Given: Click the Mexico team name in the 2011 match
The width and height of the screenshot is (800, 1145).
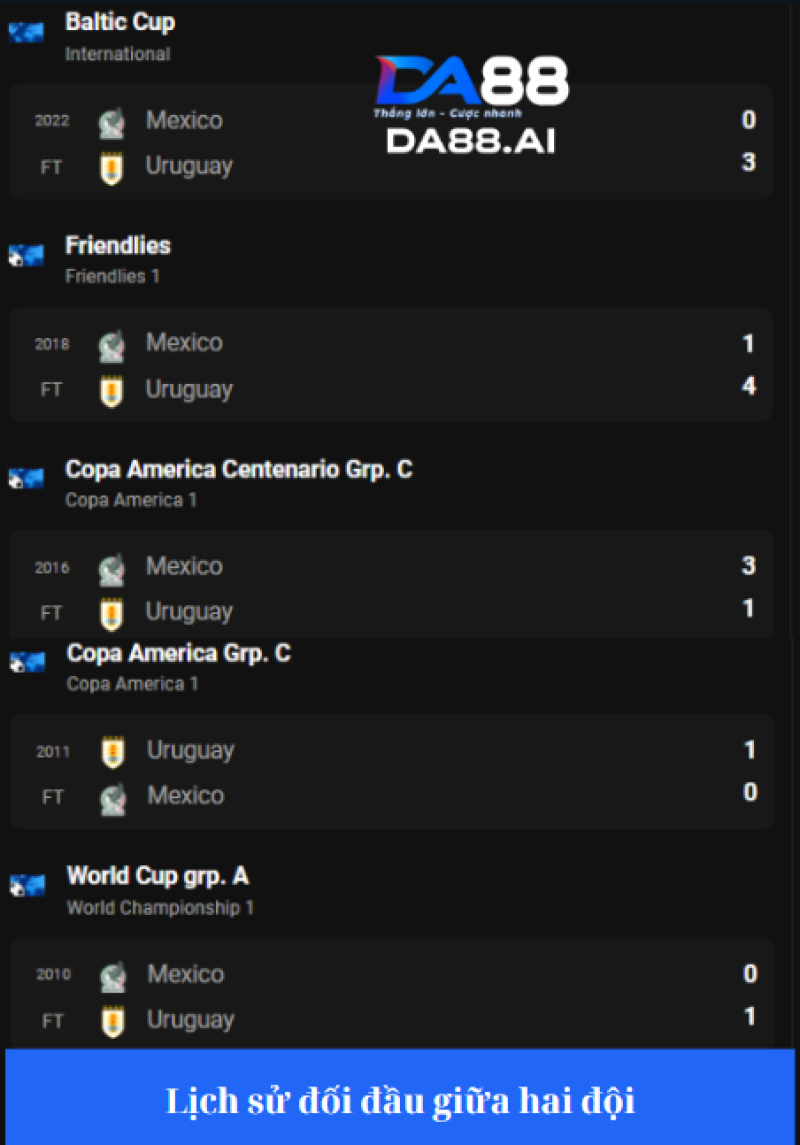Looking at the screenshot, I should [186, 795].
